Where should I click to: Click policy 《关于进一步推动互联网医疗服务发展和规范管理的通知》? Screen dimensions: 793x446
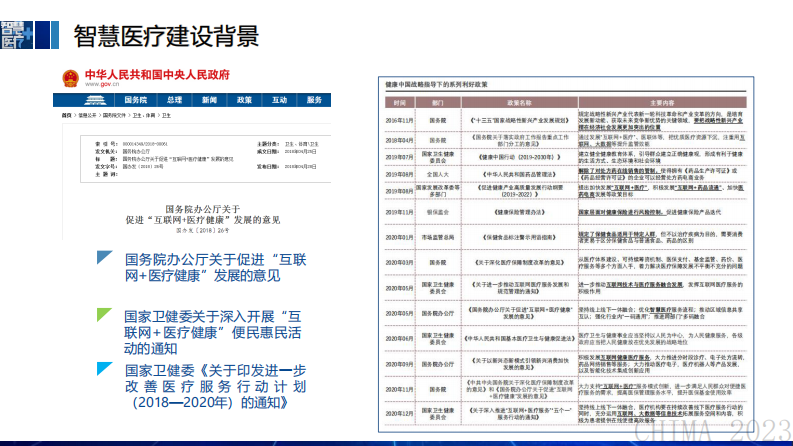coord(519,288)
